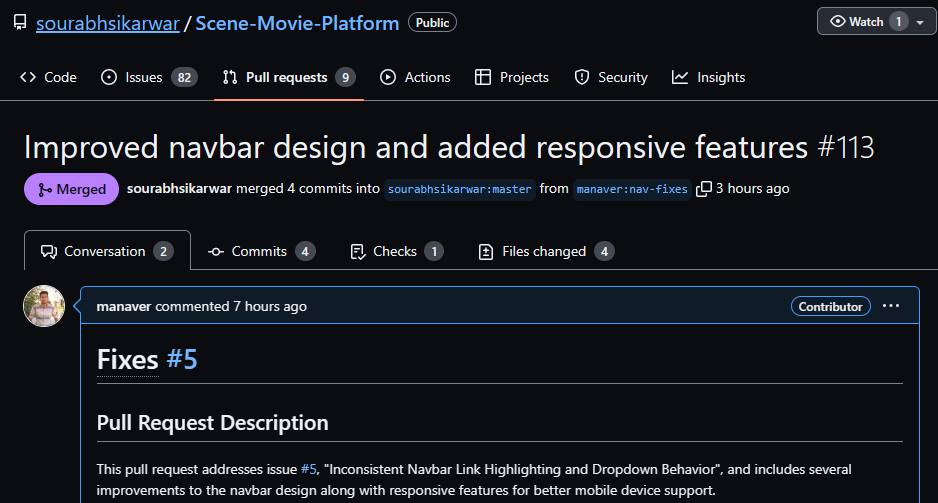Open sourabhsikarwar author link in merge line
The width and height of the screenshot is (938, 503).
click(x=179, y=188)
